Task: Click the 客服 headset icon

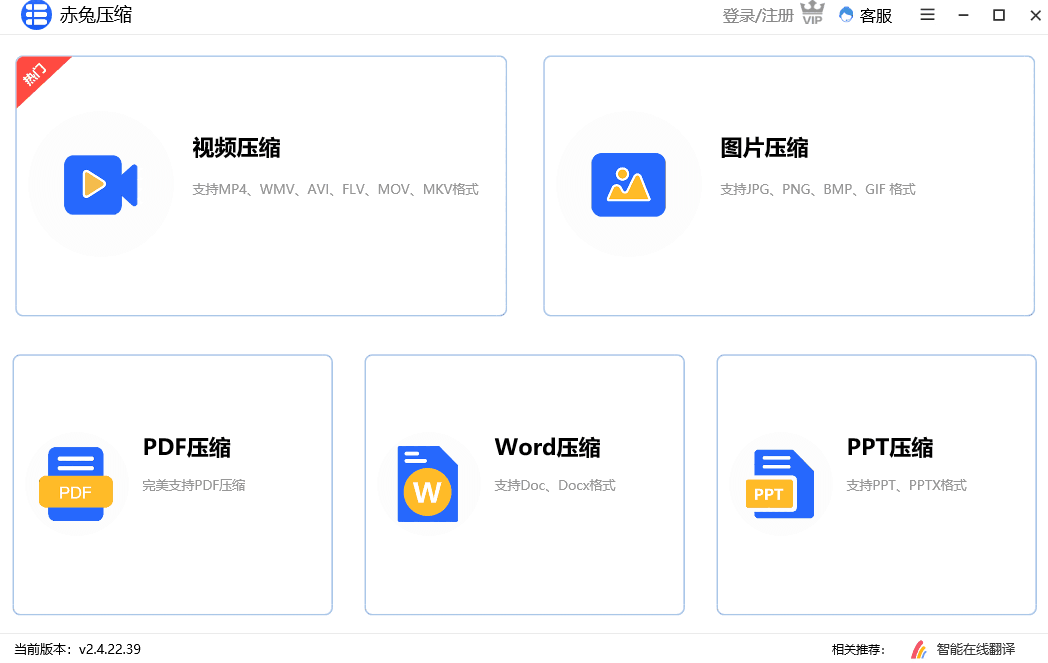Action: [x=845, y=16]
